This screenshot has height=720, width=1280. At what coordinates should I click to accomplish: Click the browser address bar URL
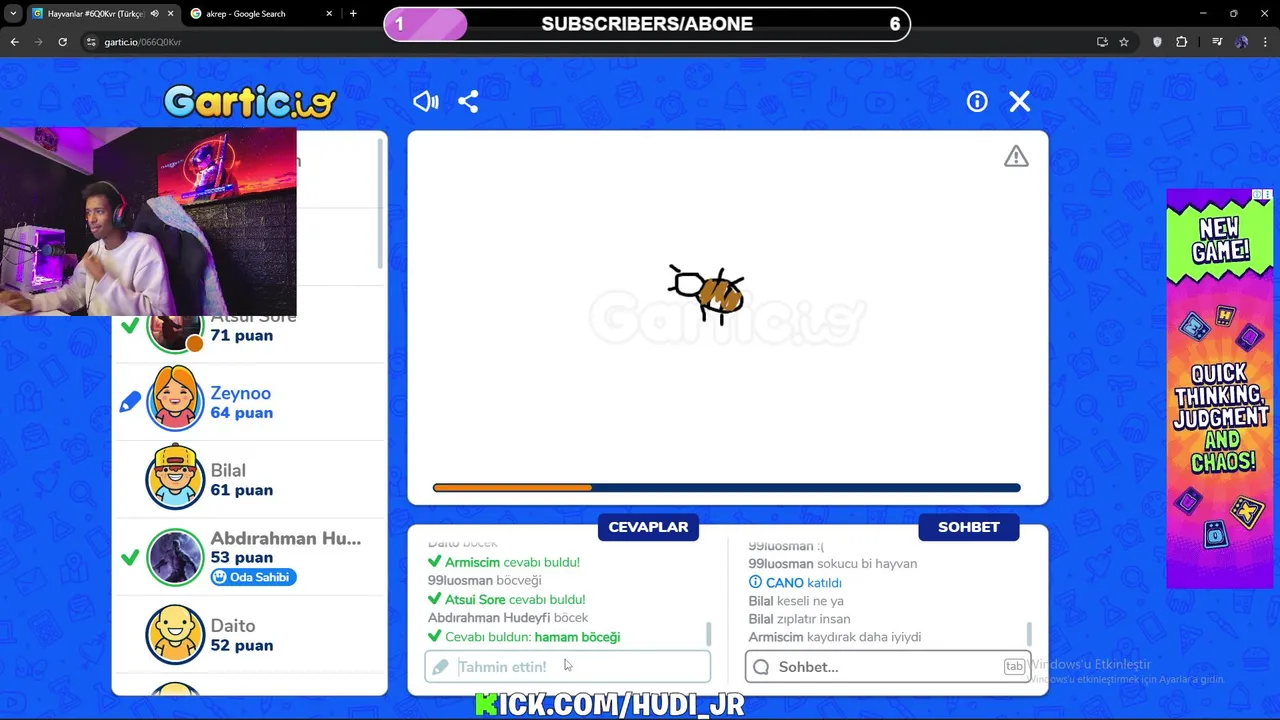143,42
